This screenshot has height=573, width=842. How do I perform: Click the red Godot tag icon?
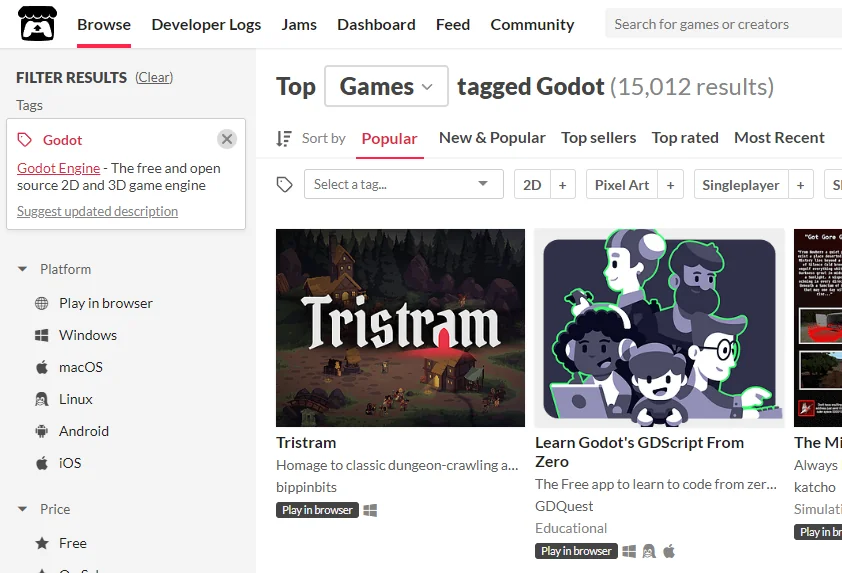(x=25, y=140)
